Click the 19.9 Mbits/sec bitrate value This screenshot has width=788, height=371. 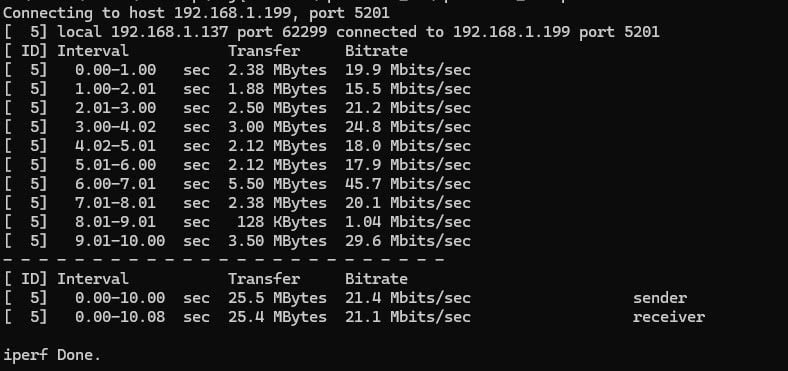[x=408, y=70]
